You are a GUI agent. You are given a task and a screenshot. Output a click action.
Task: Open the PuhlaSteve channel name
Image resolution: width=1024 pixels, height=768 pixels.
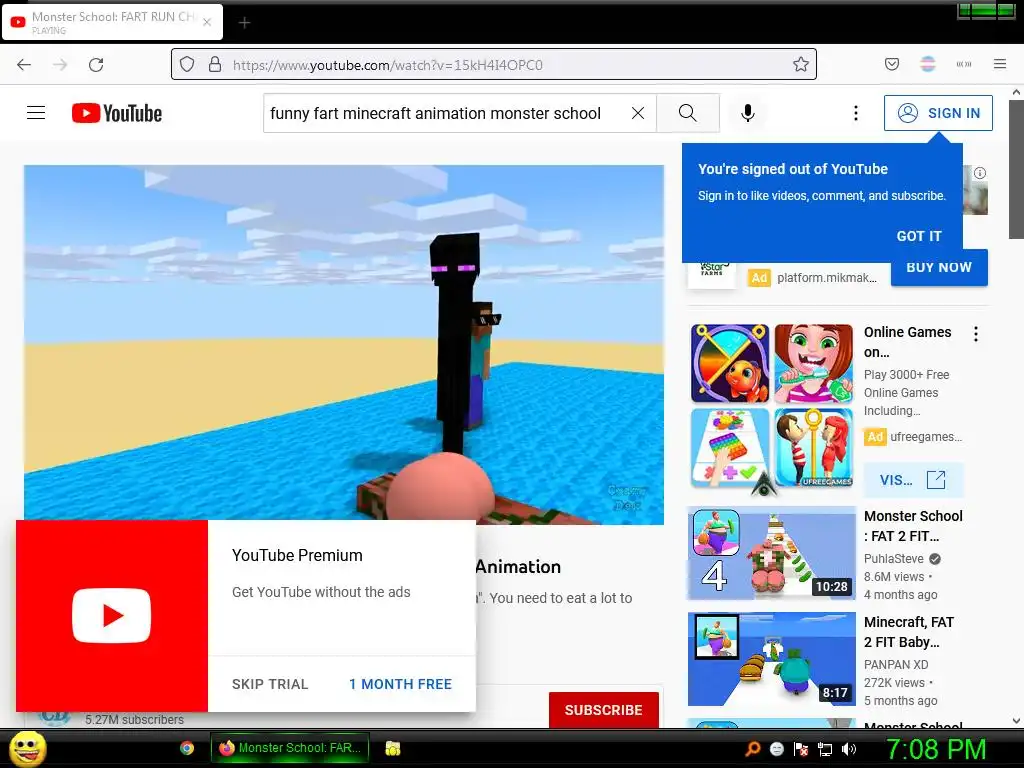[x=893, y=558]
